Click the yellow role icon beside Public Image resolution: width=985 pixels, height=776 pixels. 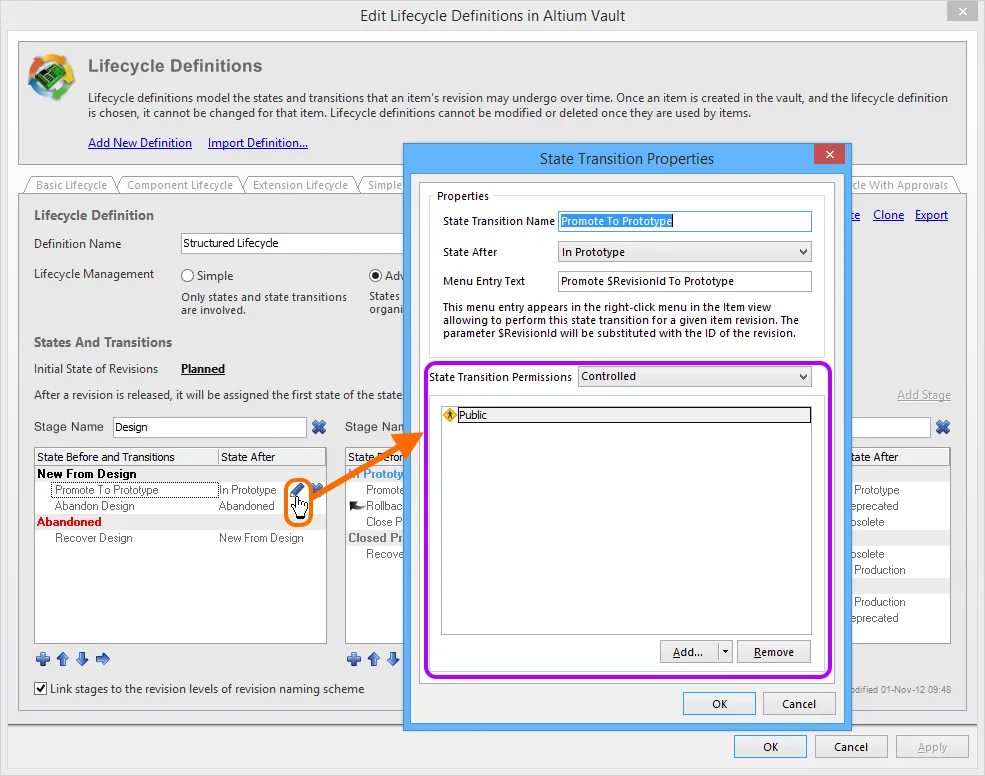(x=450, y=415)
